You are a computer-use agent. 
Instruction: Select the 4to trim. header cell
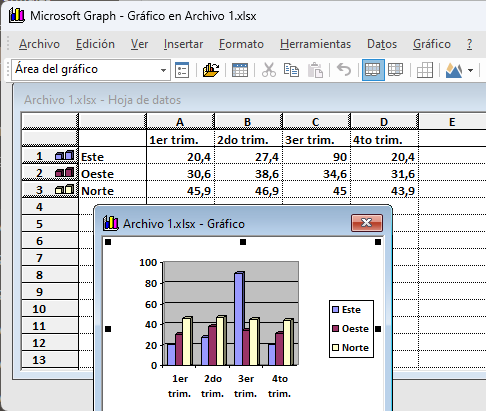tap(384, 139)
